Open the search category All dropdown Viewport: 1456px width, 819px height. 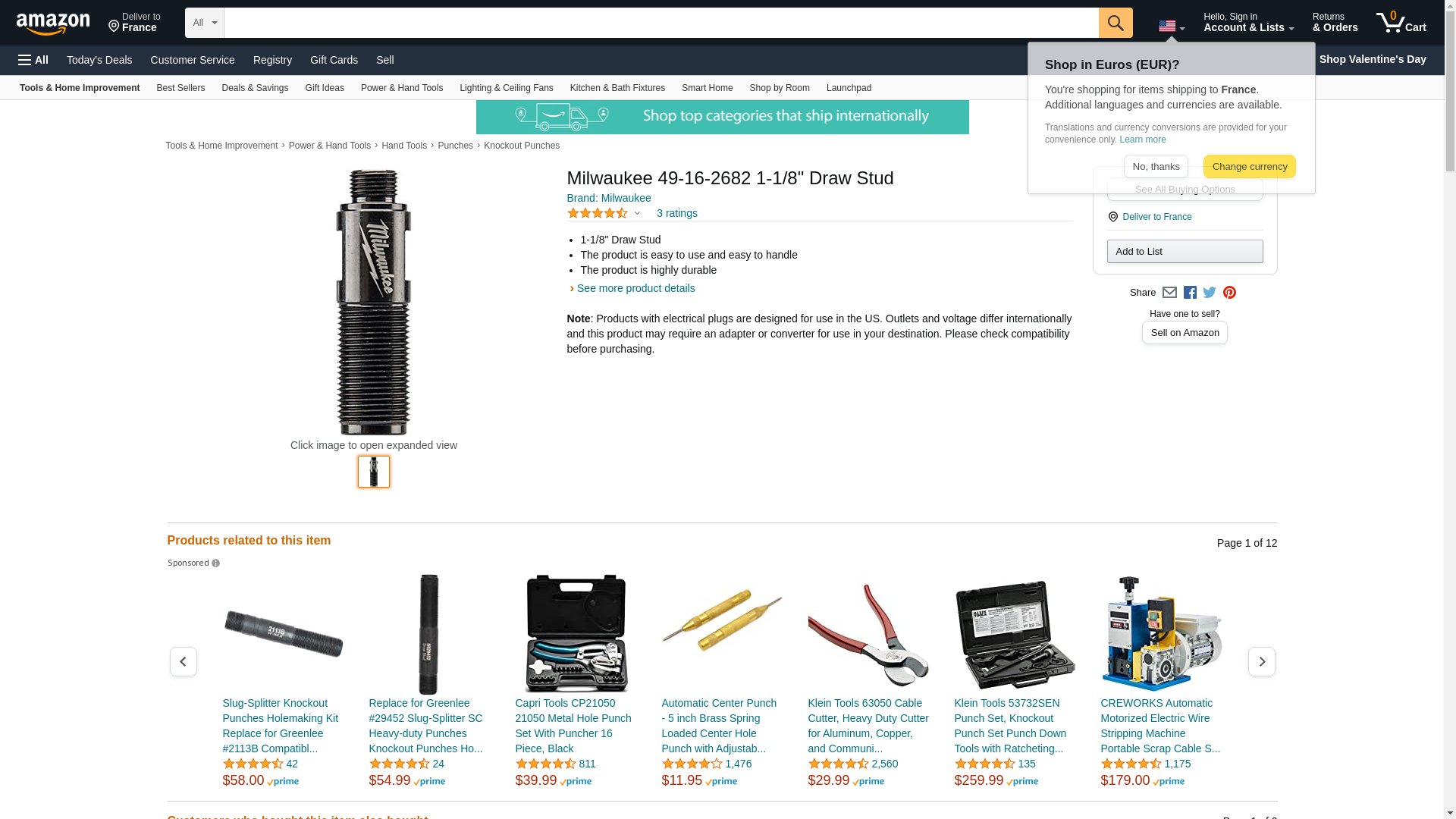tap(205, 23)
